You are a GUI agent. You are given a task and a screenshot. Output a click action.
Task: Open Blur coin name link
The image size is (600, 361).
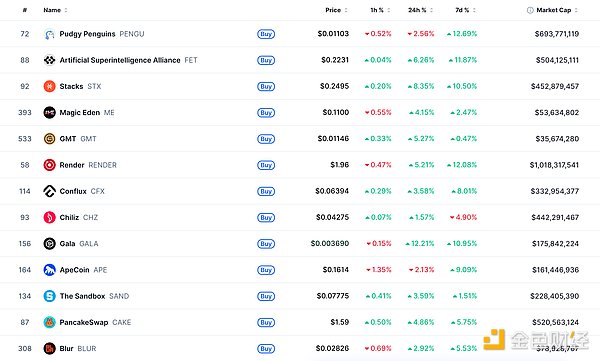[66, 348]
